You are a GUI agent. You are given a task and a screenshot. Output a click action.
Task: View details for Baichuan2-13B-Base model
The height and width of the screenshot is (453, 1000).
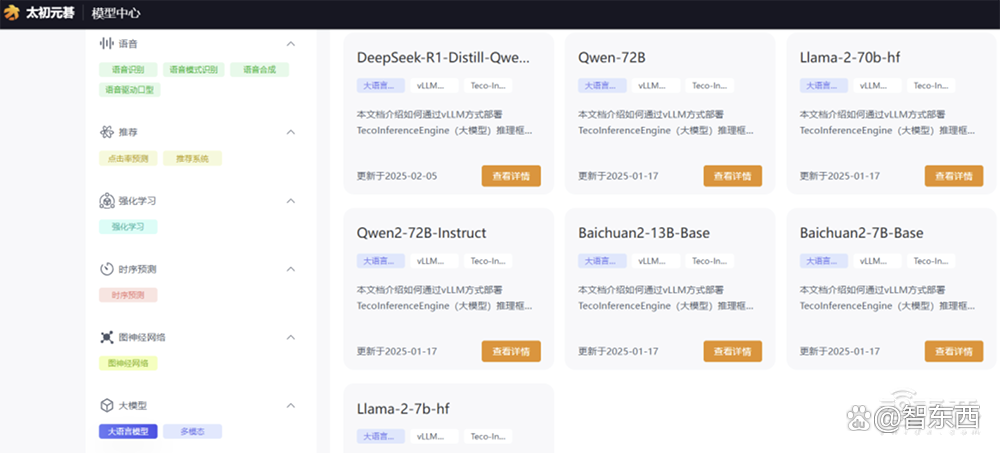click(733, 351)
